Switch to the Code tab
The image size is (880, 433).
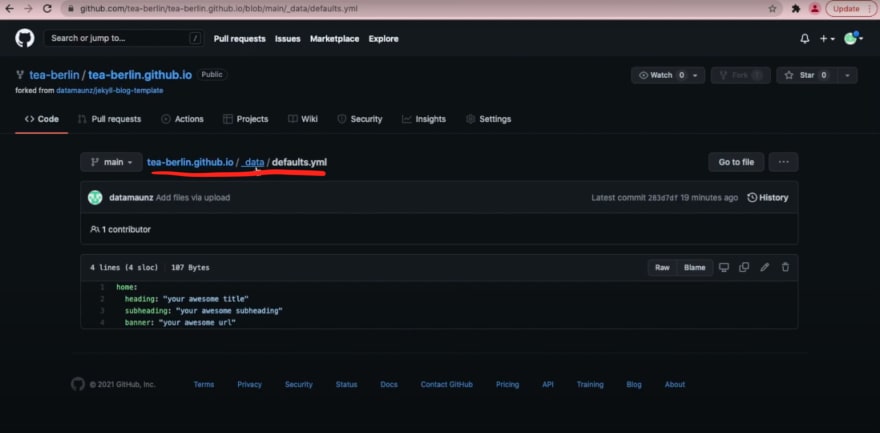click(42, 119)
